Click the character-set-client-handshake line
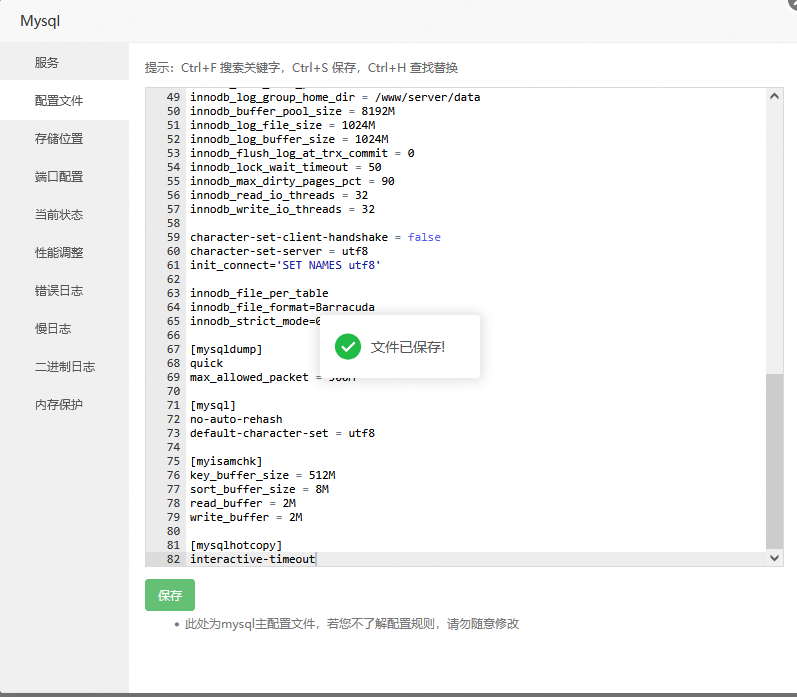The width and height of the screenshot is (797, 697). point(315,237)
